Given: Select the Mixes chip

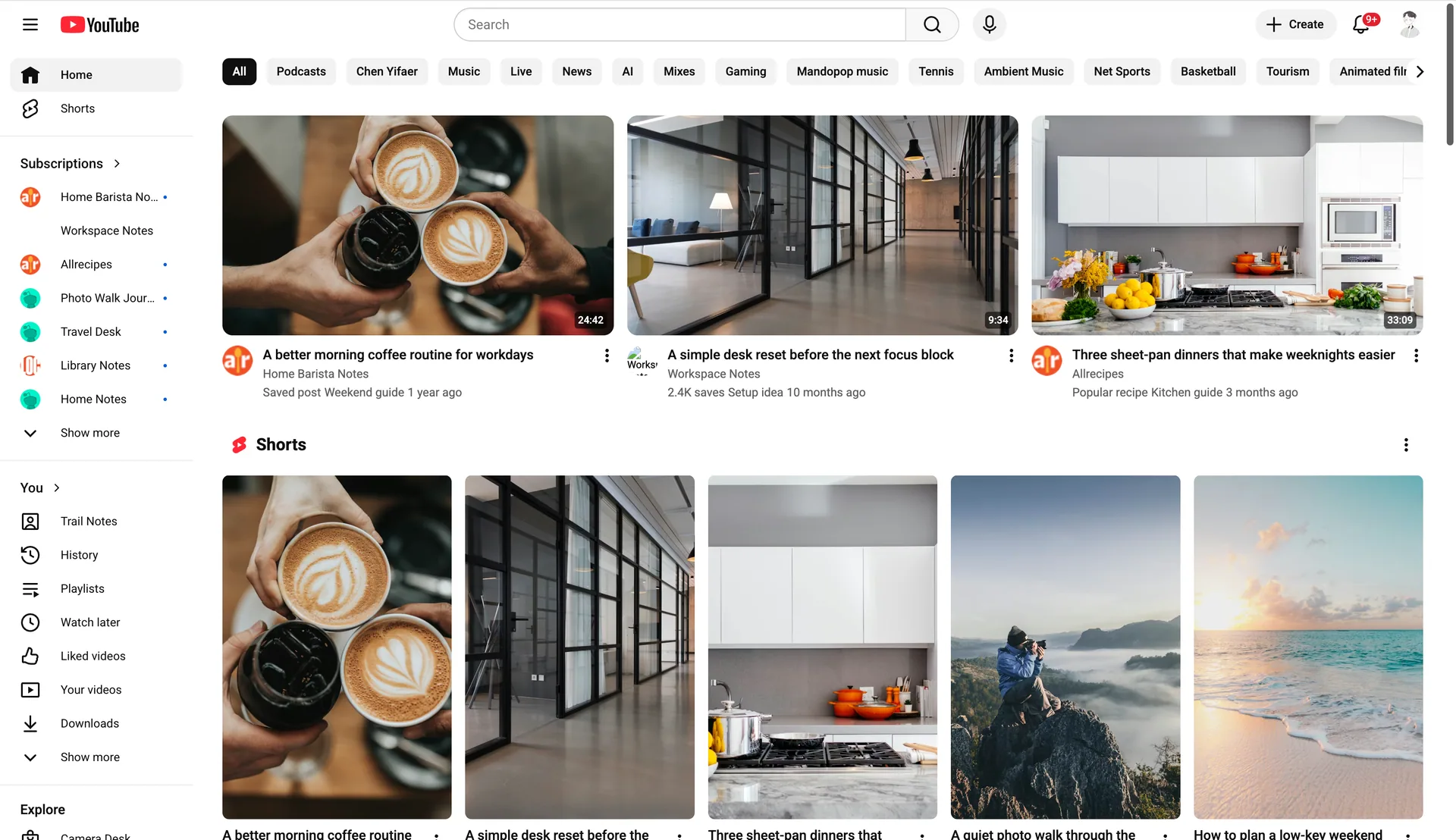Looking at the screenshot, I should [x=679, y=71].
